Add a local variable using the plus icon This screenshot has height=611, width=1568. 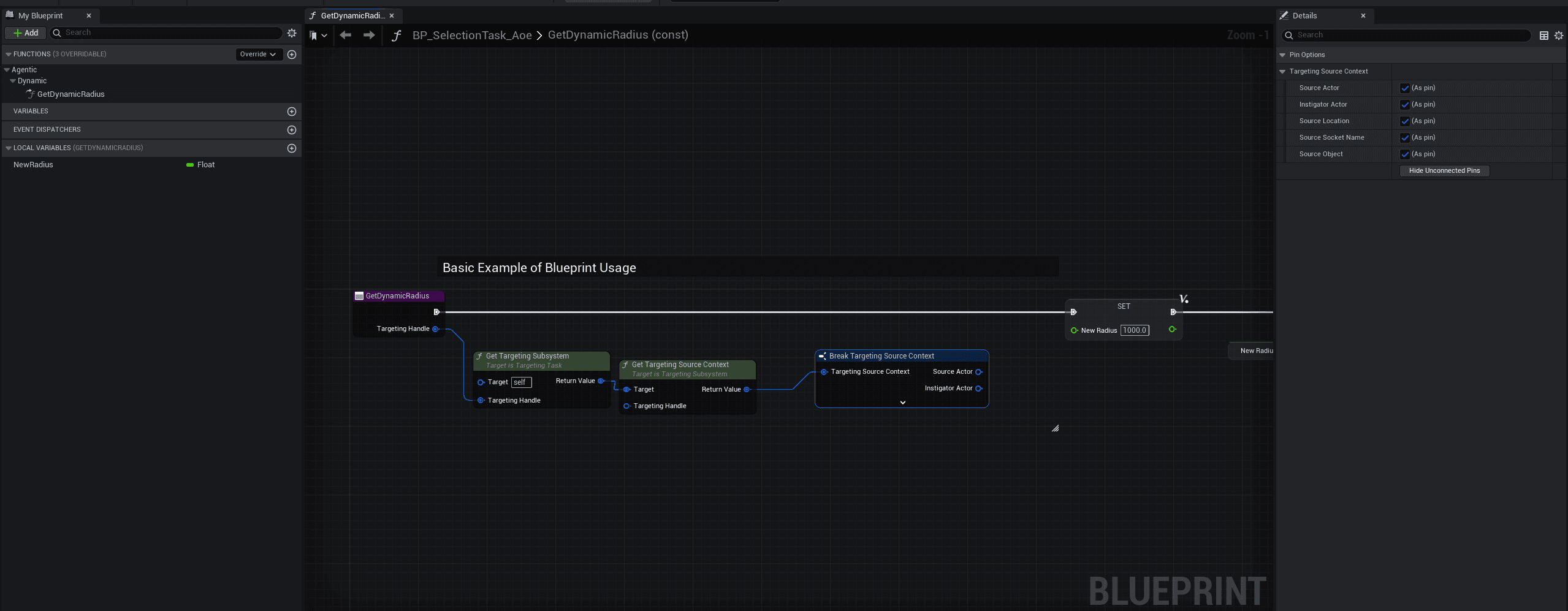click(x=292, y=148)
